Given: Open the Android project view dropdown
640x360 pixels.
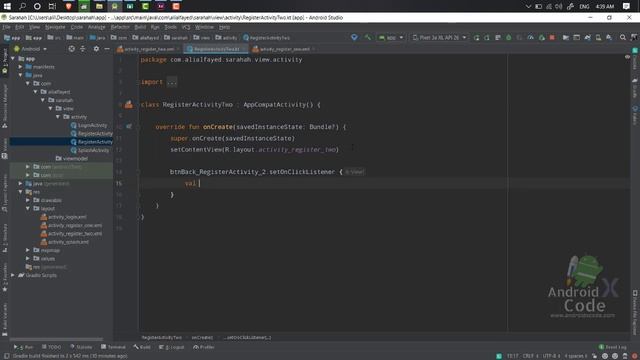Looking at the screenshot, I should 31,49.
